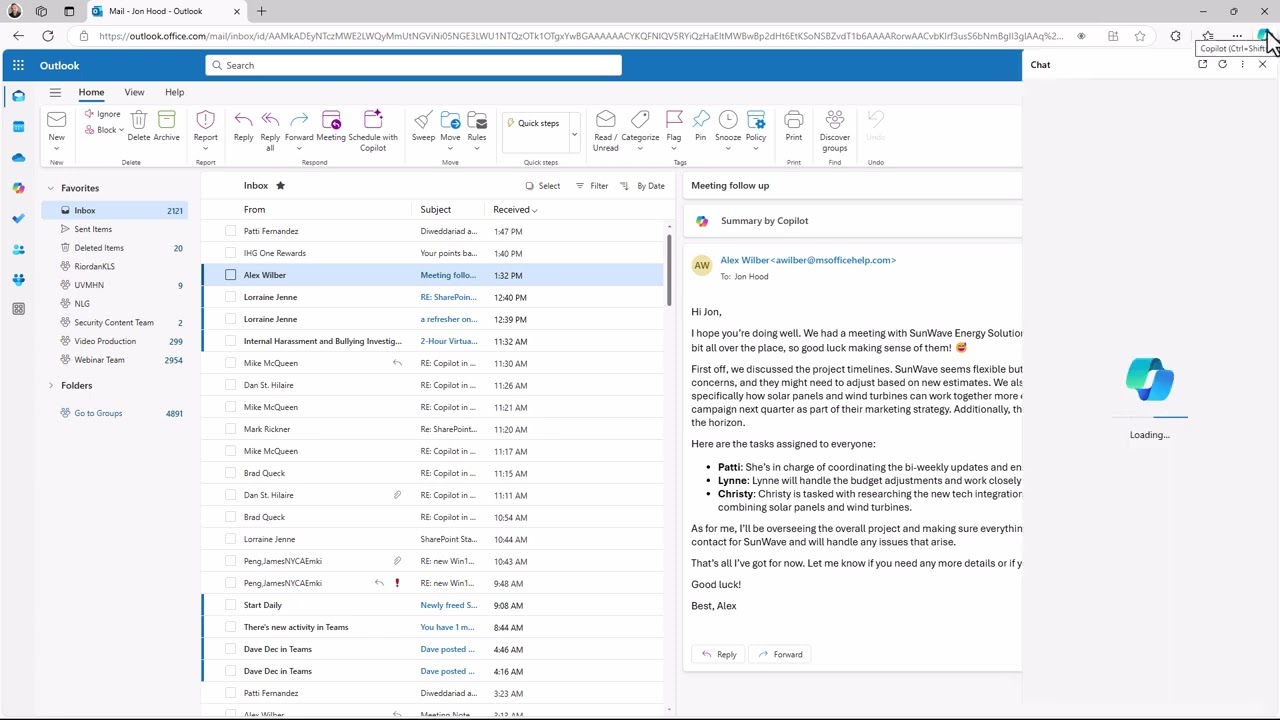Toggle the hamburger navigation pane button
This screenshot has width=1280, height=720.
tap(55, 92)
